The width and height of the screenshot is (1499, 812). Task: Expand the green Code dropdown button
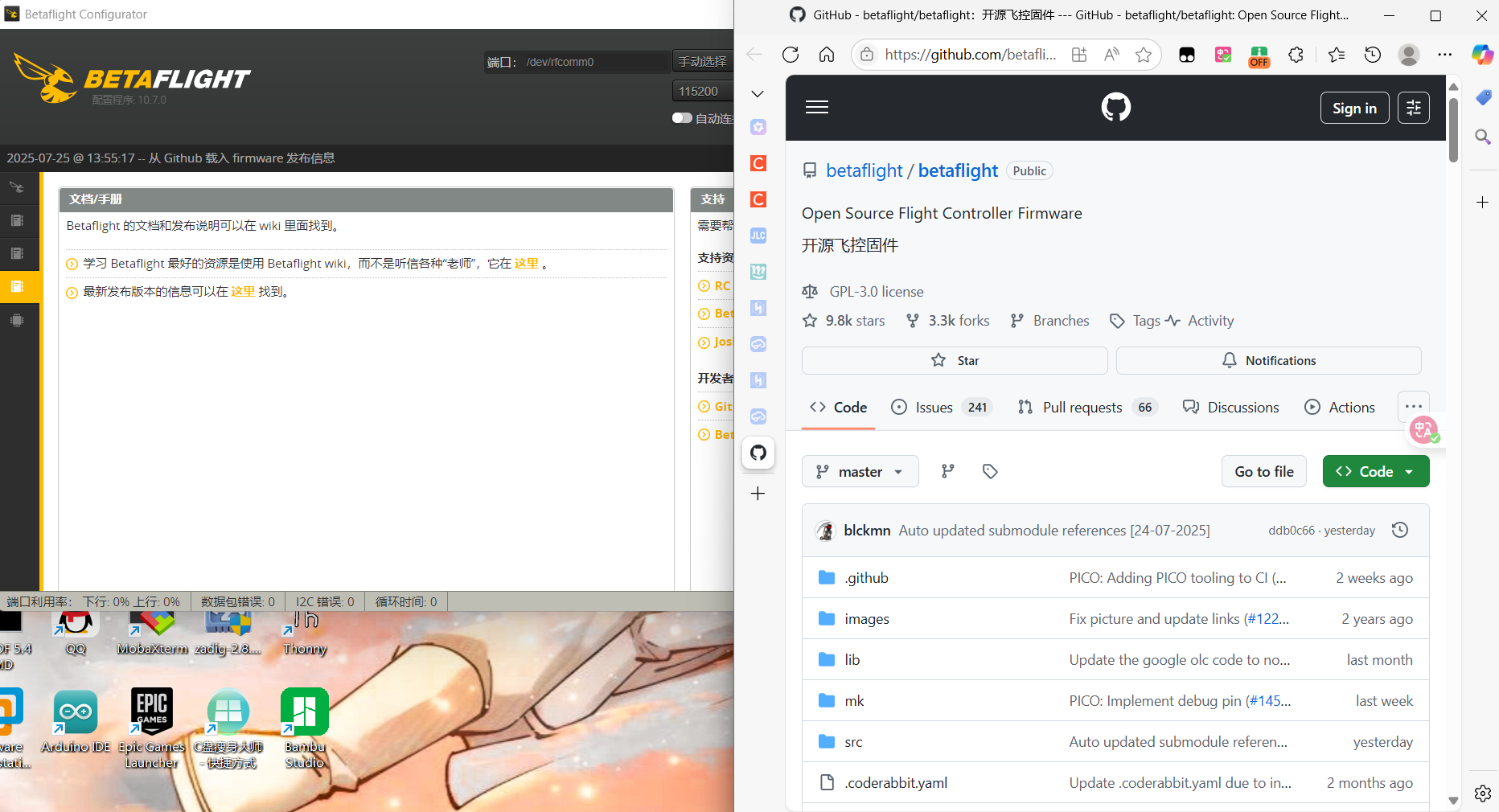[x=1376, y=471]
